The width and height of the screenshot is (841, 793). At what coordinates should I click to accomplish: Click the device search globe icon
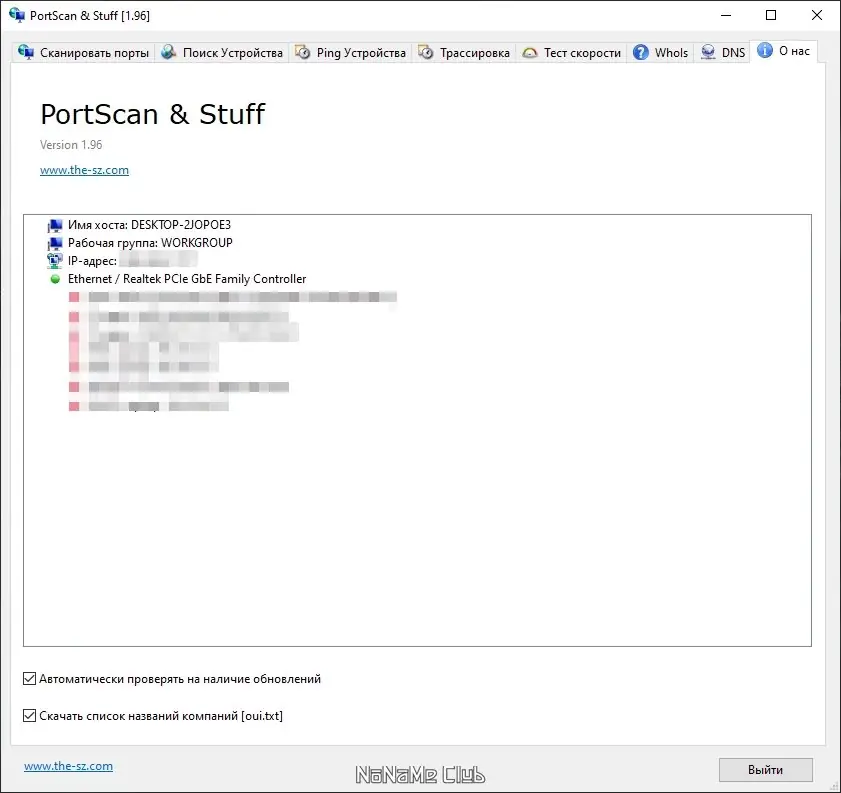click(168, 52)
